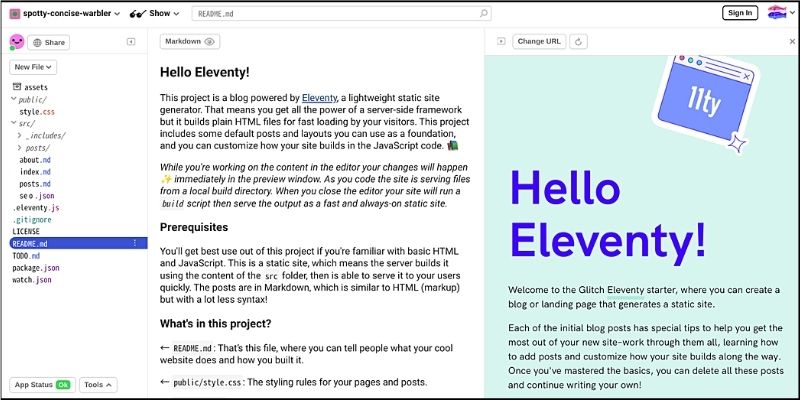This screenshot has width=800, height=400.
Task: Click the search magnifier icon
Action: [x=484, y=14]
